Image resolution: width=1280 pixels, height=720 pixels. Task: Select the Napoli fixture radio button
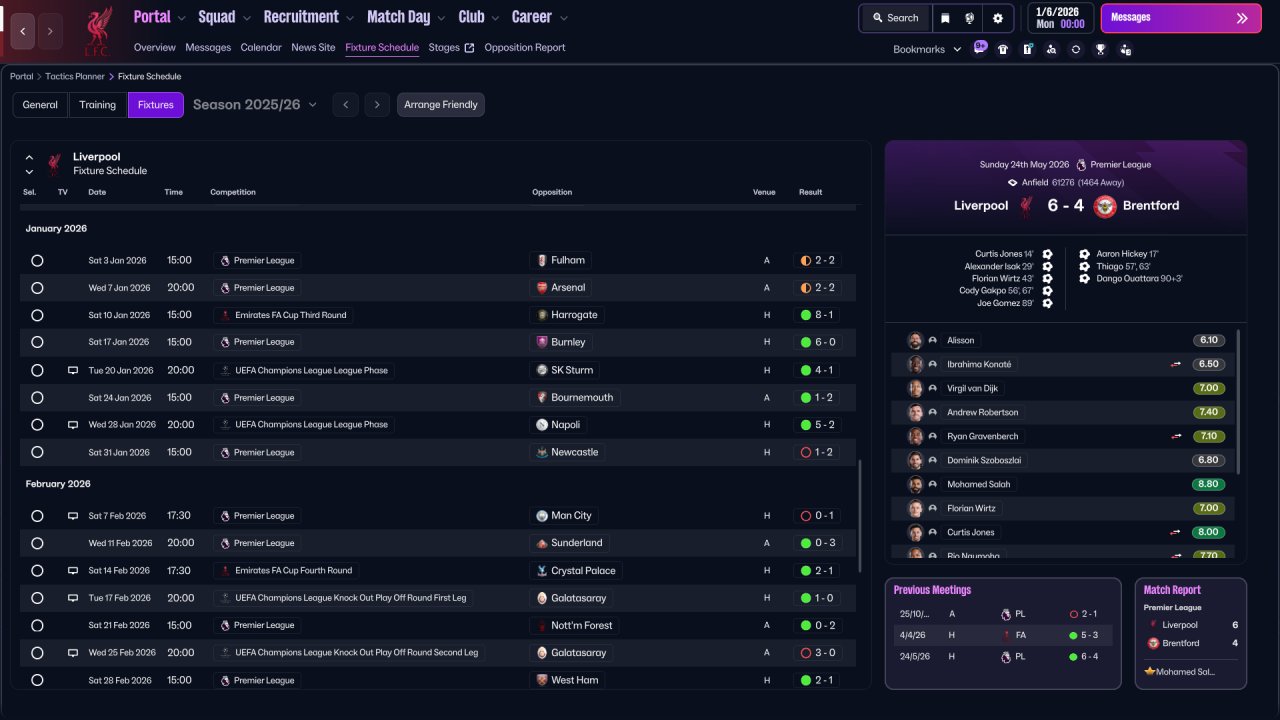pyautogui.click(x=37, y=425)
